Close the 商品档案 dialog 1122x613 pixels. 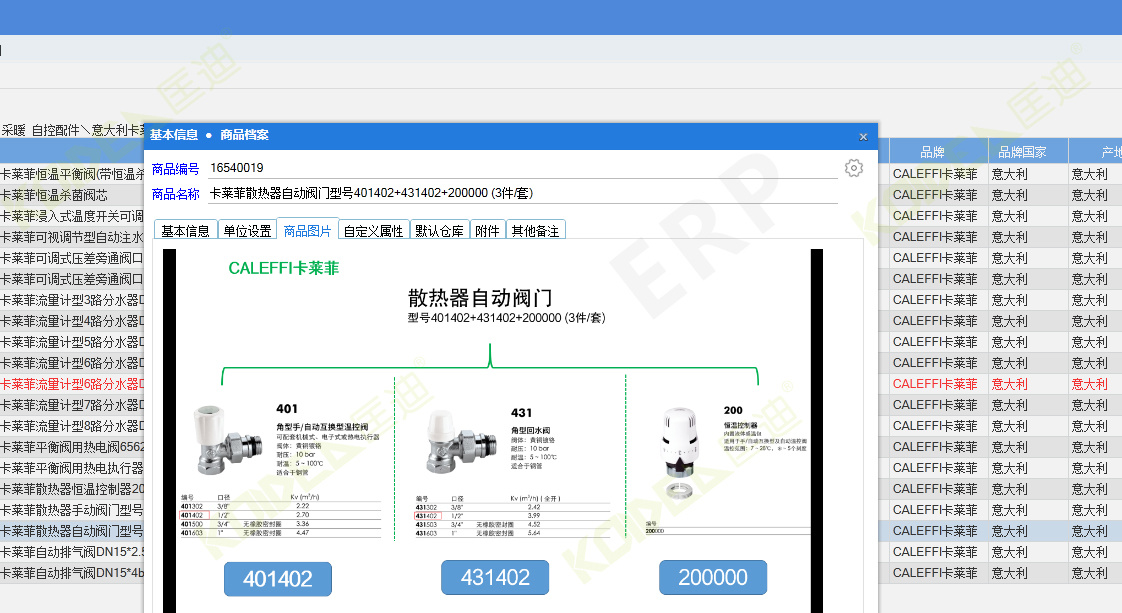(x=863, y=137)
